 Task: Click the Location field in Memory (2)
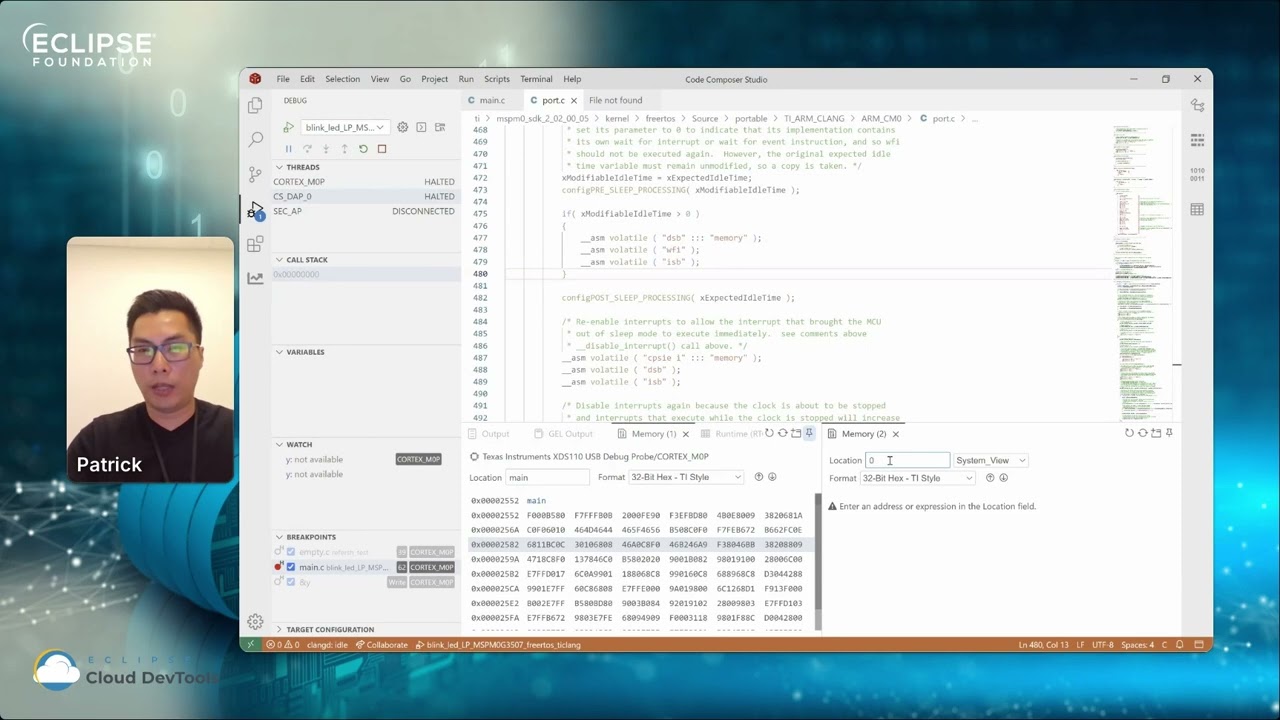(907, 460)
